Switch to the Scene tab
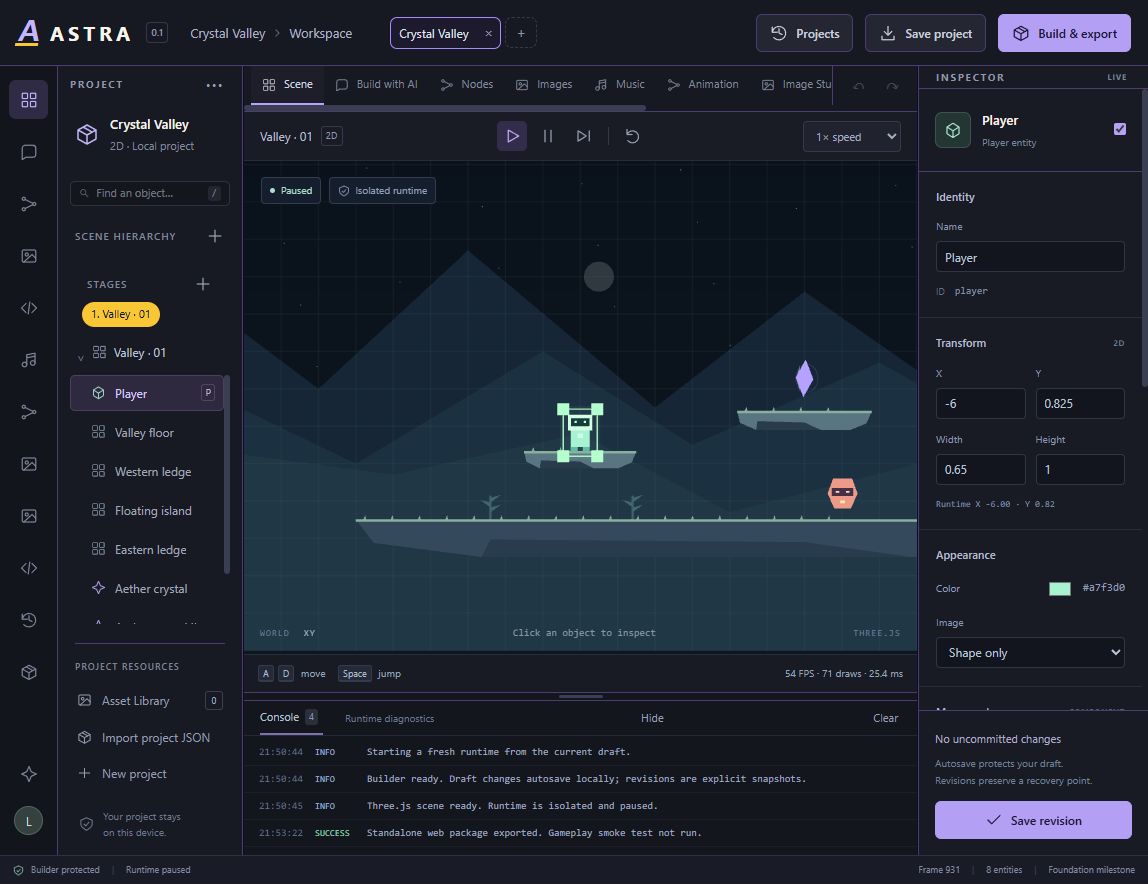Image resolution: width=1148 pixels, height=884 pixels. pos(287,85)
